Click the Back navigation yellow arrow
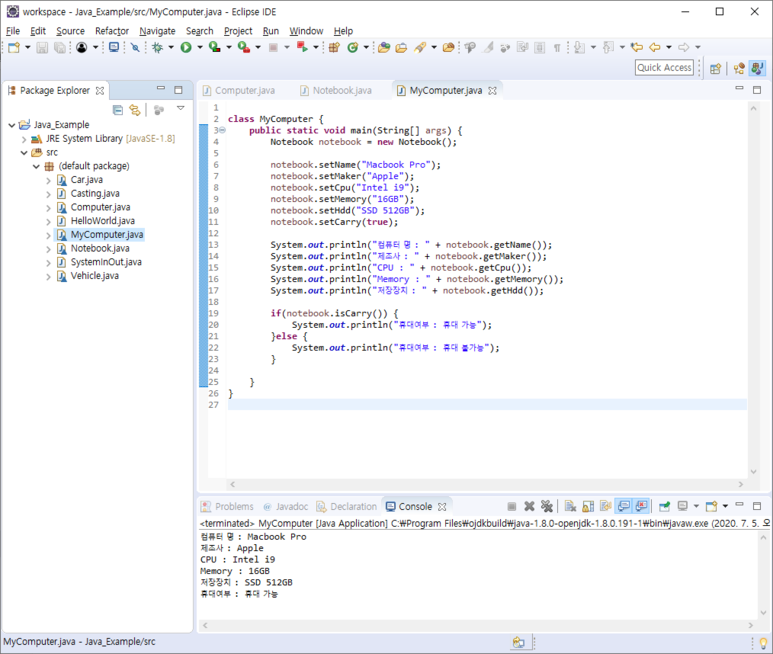Image resolution: width=773 pixels, height=654 pixels. [655, 47]
